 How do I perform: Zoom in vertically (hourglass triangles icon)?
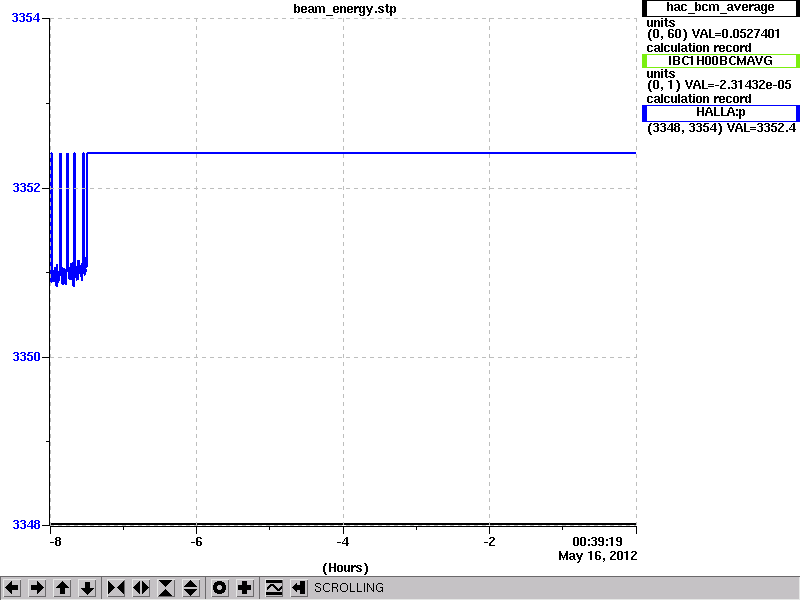[x=166, y=588]
